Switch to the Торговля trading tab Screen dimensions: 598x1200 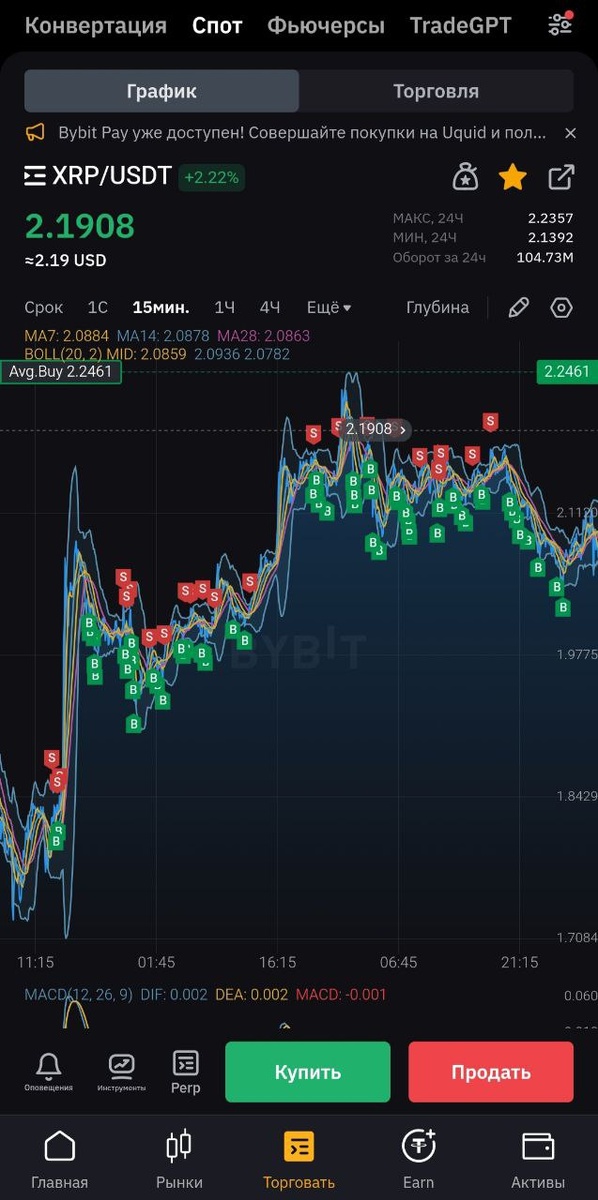(436, 91)
